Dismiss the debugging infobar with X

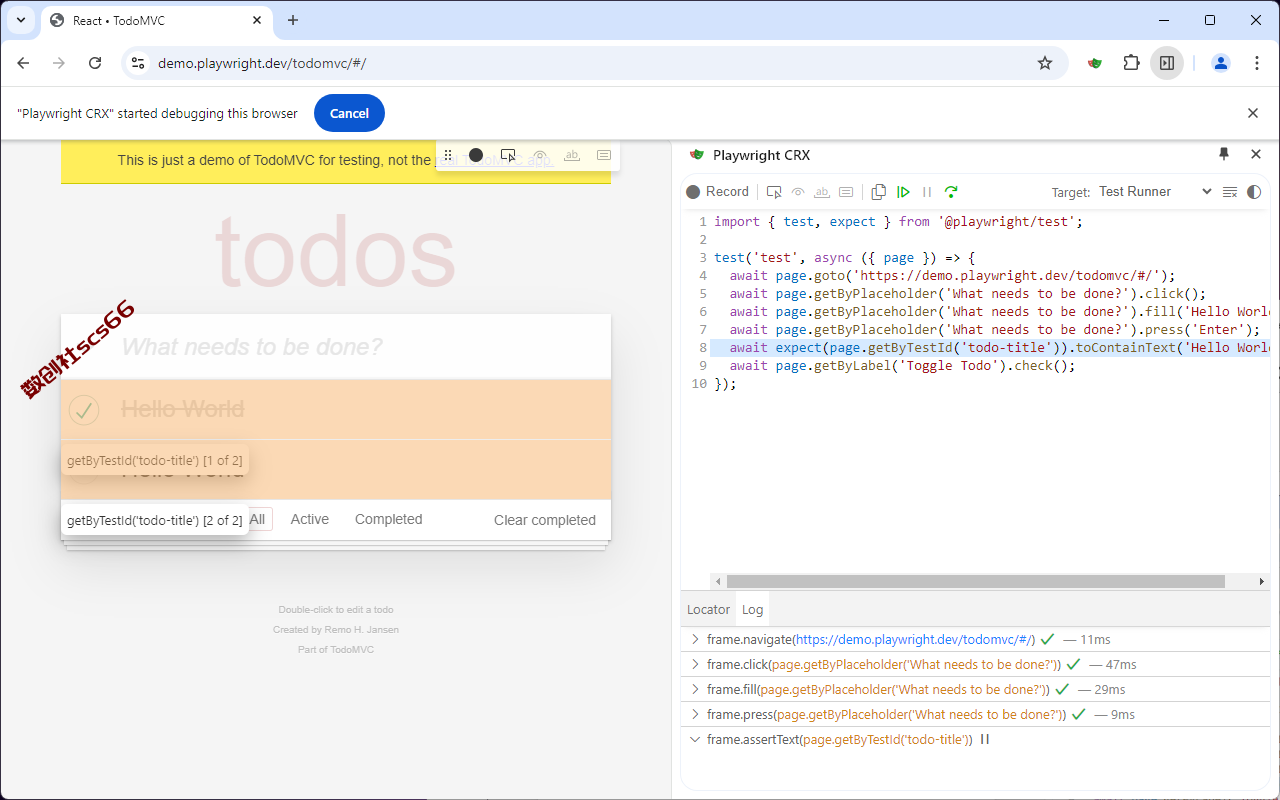click(1253, 113)
